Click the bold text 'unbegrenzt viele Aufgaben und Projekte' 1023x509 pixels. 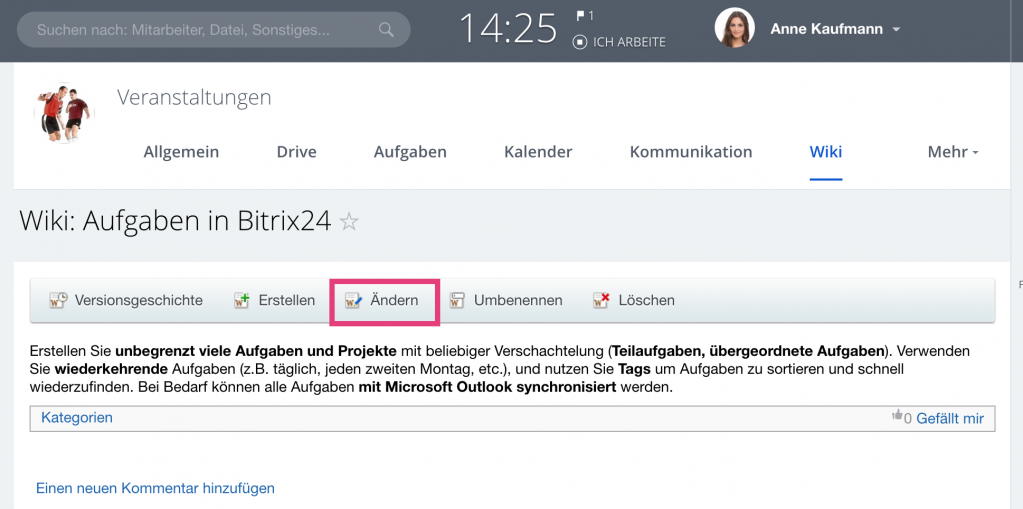tap(256, 351)
